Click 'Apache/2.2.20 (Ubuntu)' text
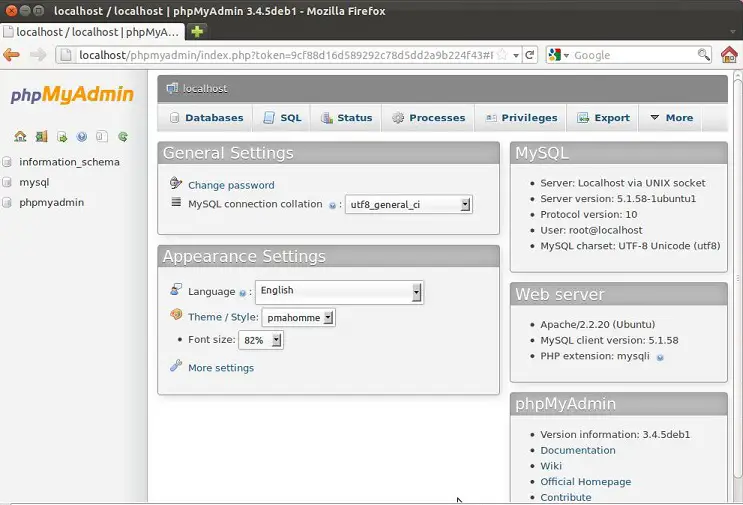743x505 pixels. click(598, 325)
